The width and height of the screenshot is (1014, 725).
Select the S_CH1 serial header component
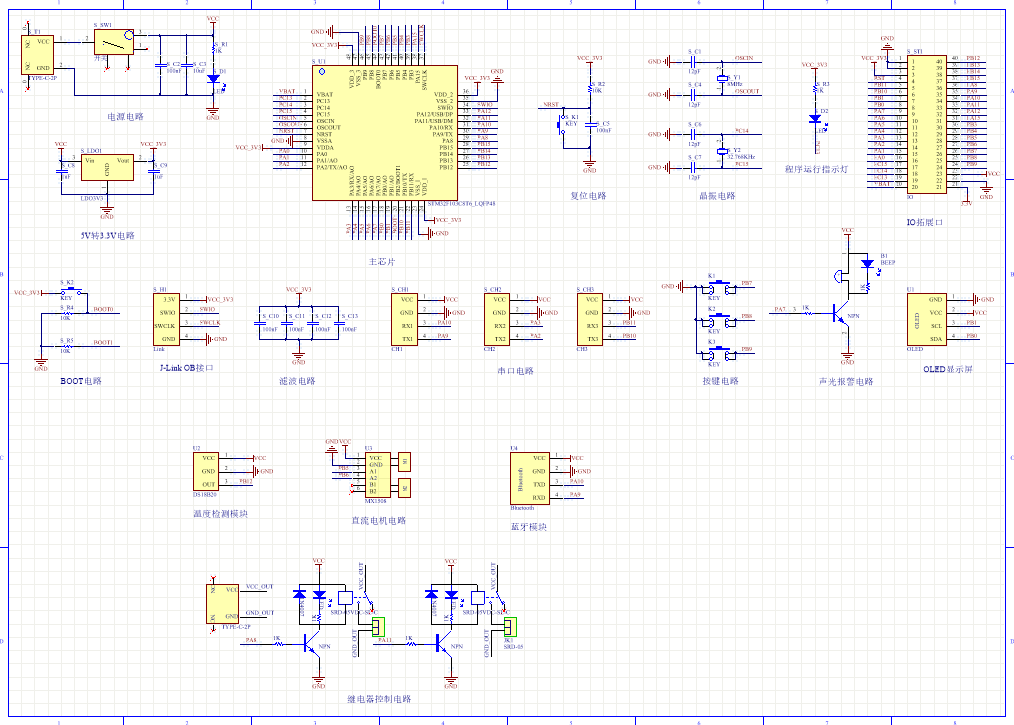404,319
